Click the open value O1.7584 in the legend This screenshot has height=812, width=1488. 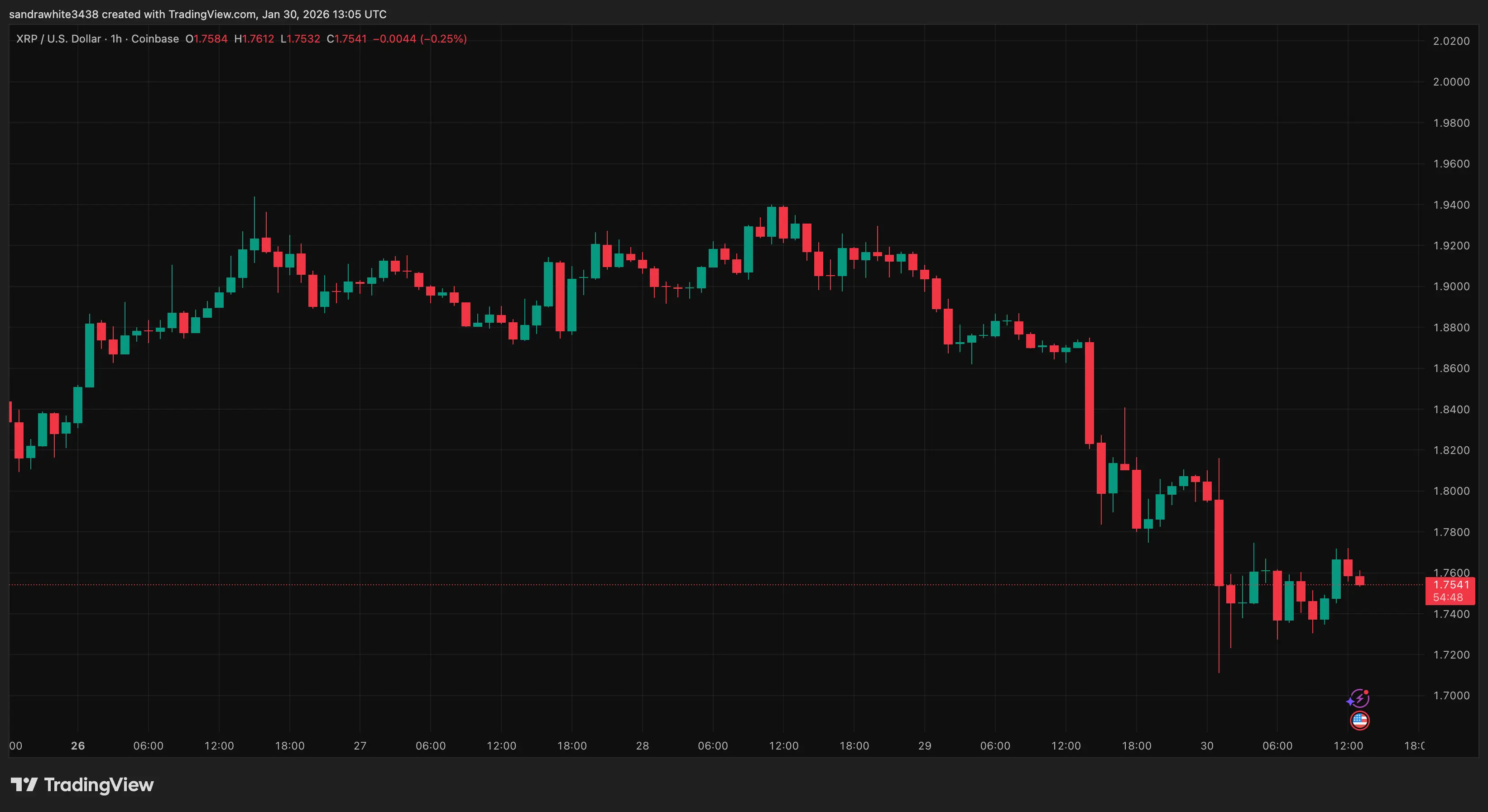[206, 38]
